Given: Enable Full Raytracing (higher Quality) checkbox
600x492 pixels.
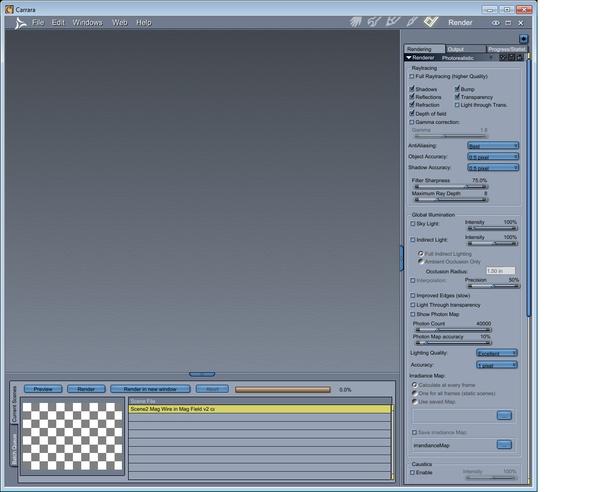Looking at the screenshot, I should (x=412, y=77).
